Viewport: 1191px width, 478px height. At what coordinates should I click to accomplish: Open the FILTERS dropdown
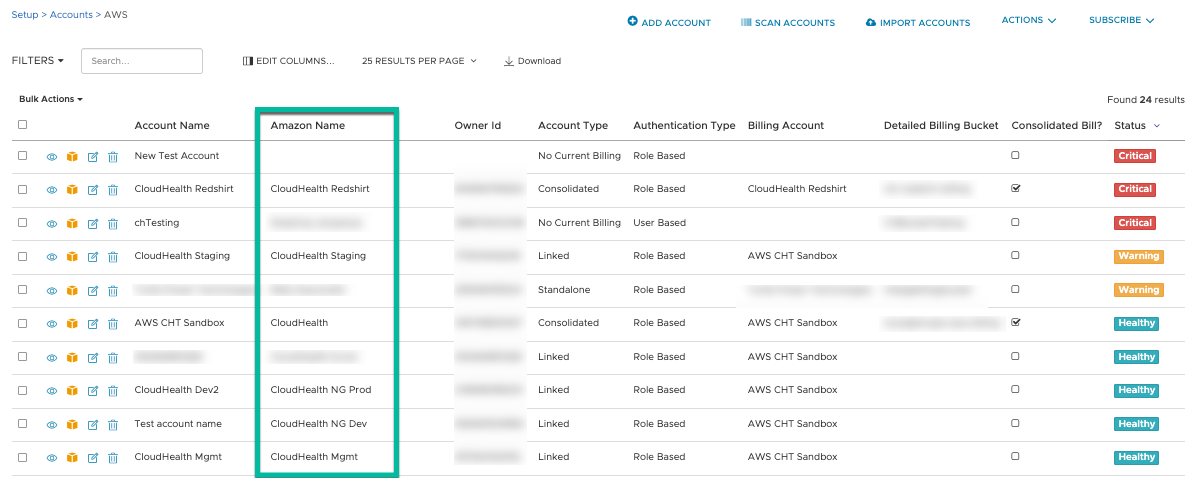point(38,61)
